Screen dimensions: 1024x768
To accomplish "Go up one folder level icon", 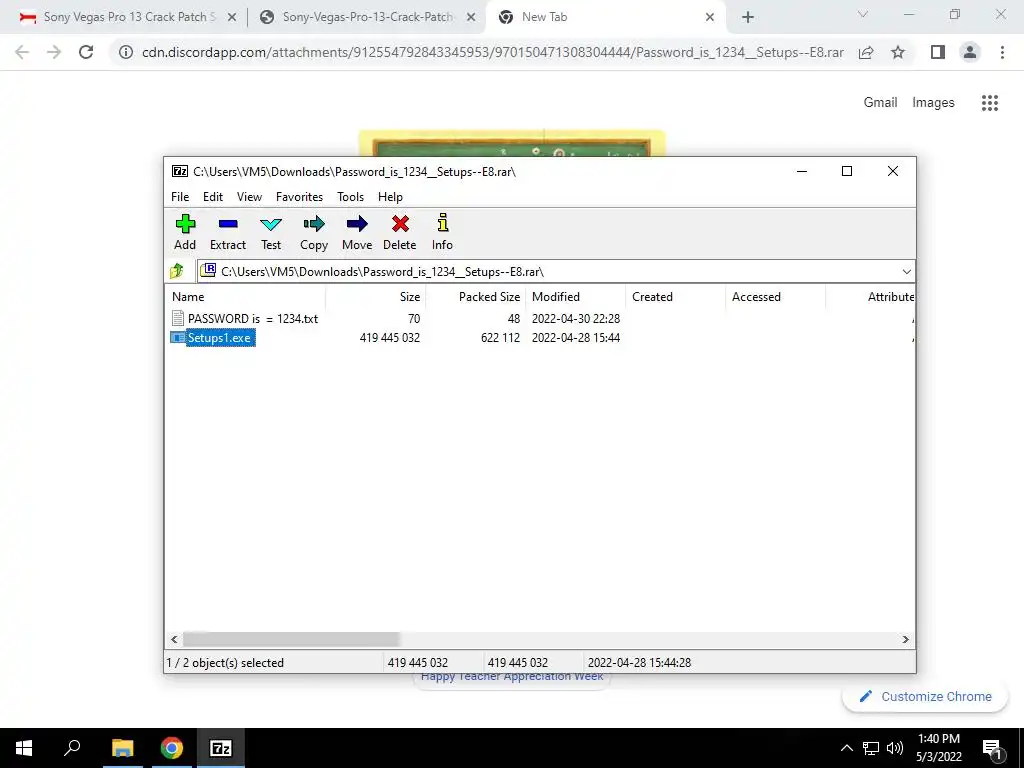I will click(x=176, y=271).
